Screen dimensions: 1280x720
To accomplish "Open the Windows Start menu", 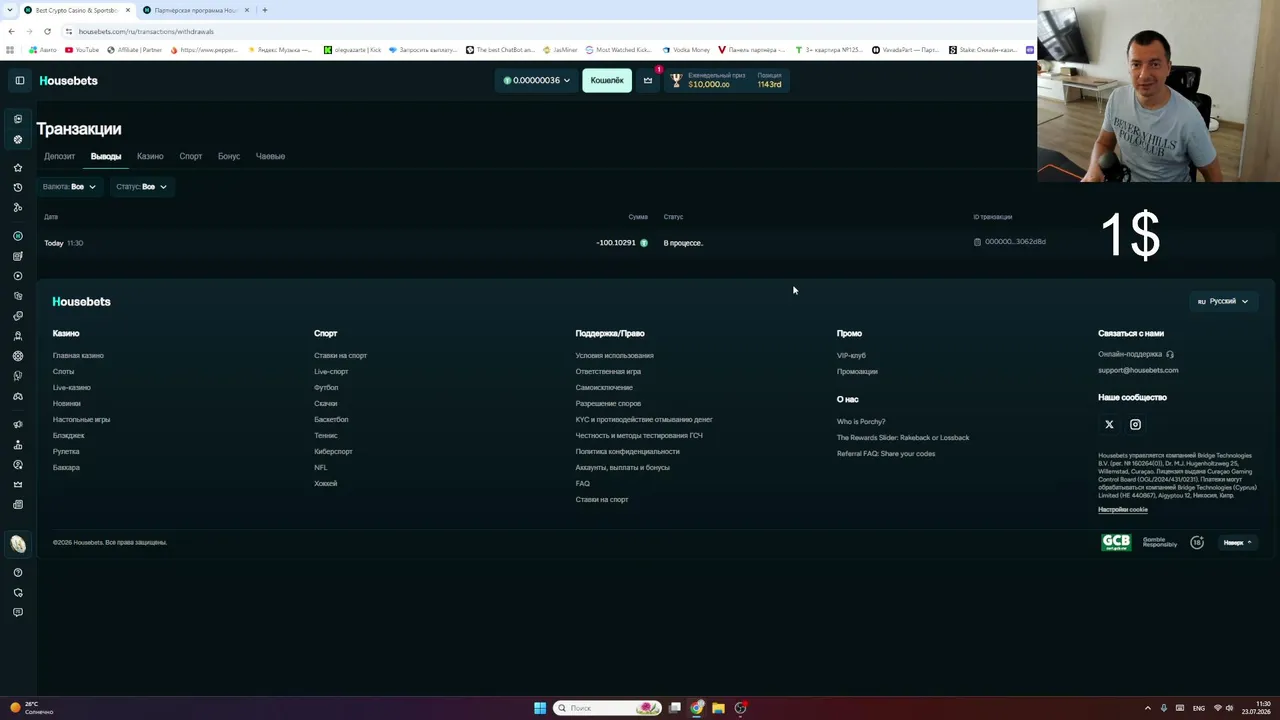I will point(540,708).
